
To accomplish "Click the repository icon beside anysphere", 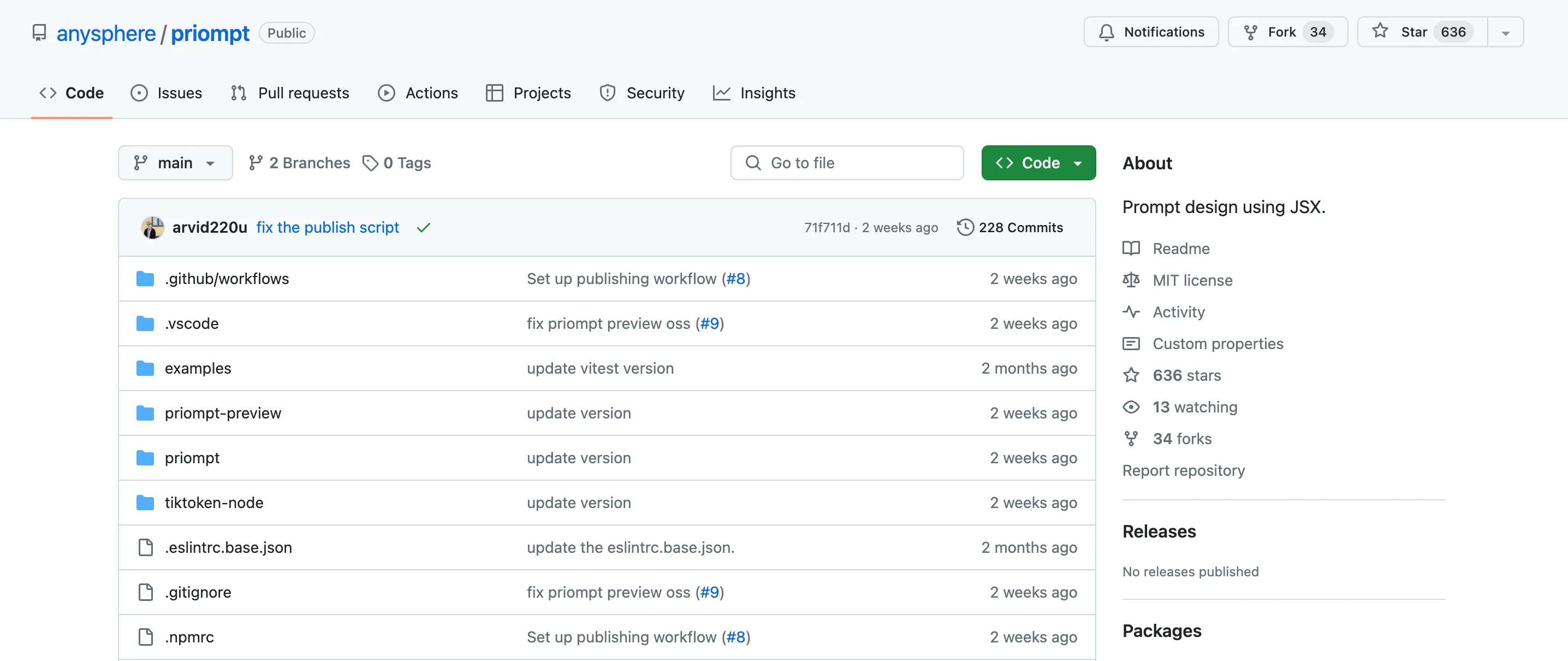I will (x=39, y=33).
